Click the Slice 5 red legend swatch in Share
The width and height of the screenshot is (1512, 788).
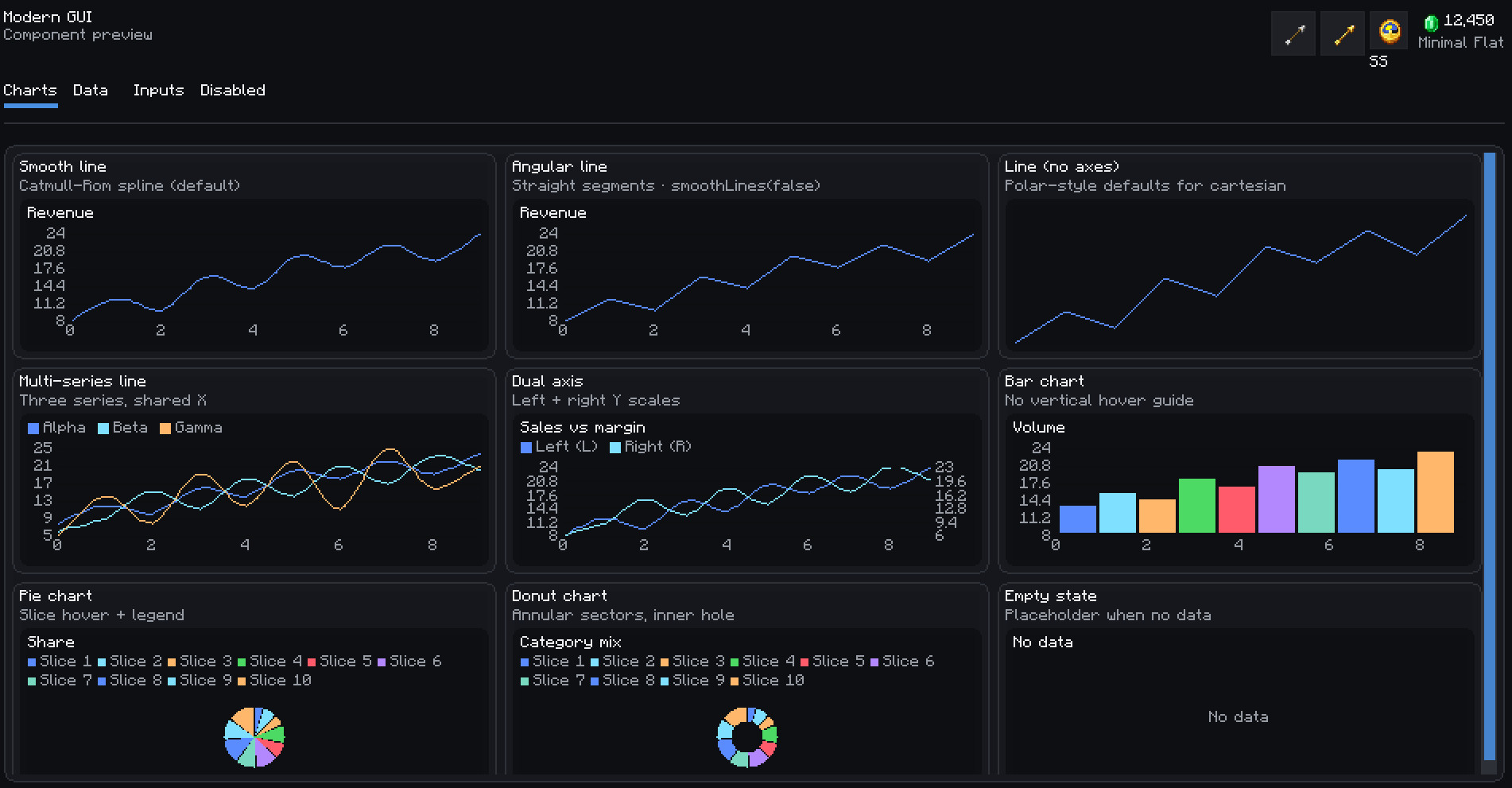click(312, 662)
